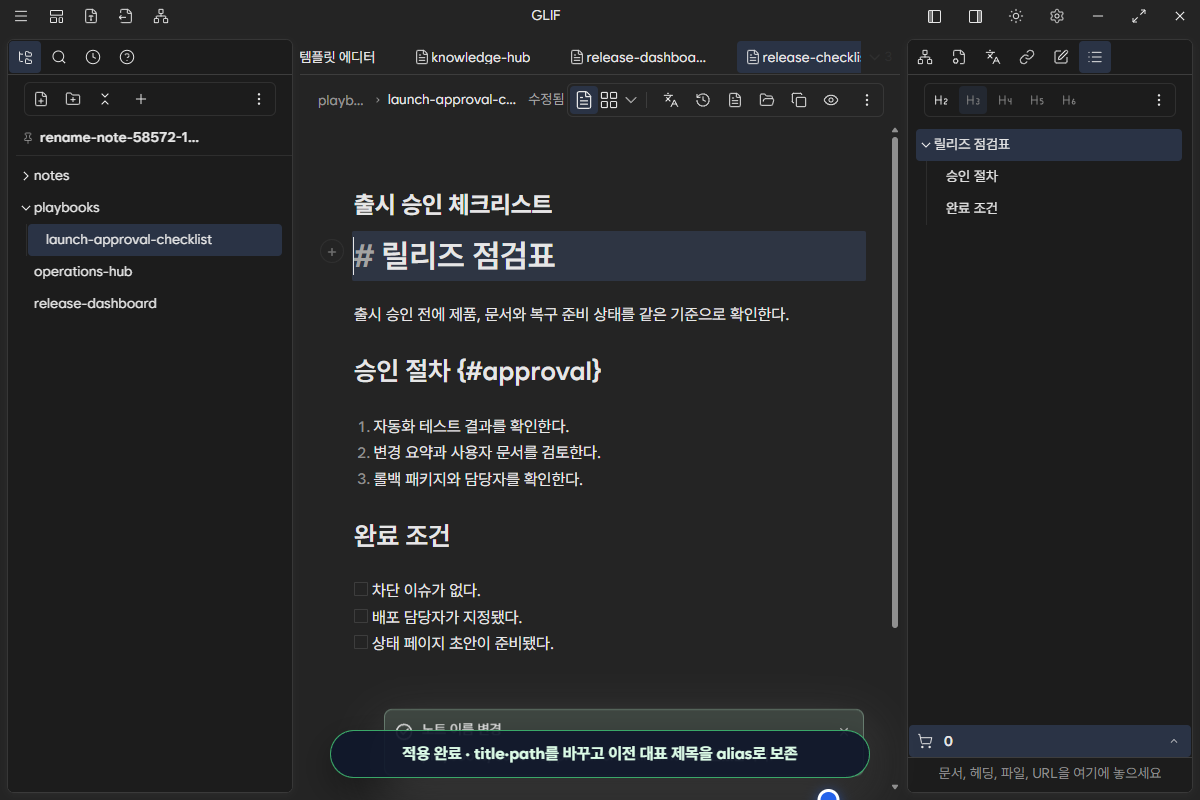The image size is (1200, 800).
Task: Click the file upload/export icon in title bar
Action: click(91, 16)
